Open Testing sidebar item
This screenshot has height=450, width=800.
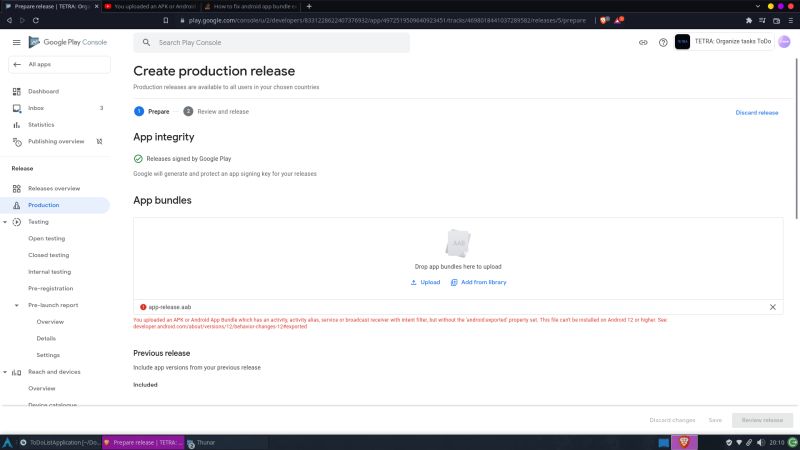(38, 222)
